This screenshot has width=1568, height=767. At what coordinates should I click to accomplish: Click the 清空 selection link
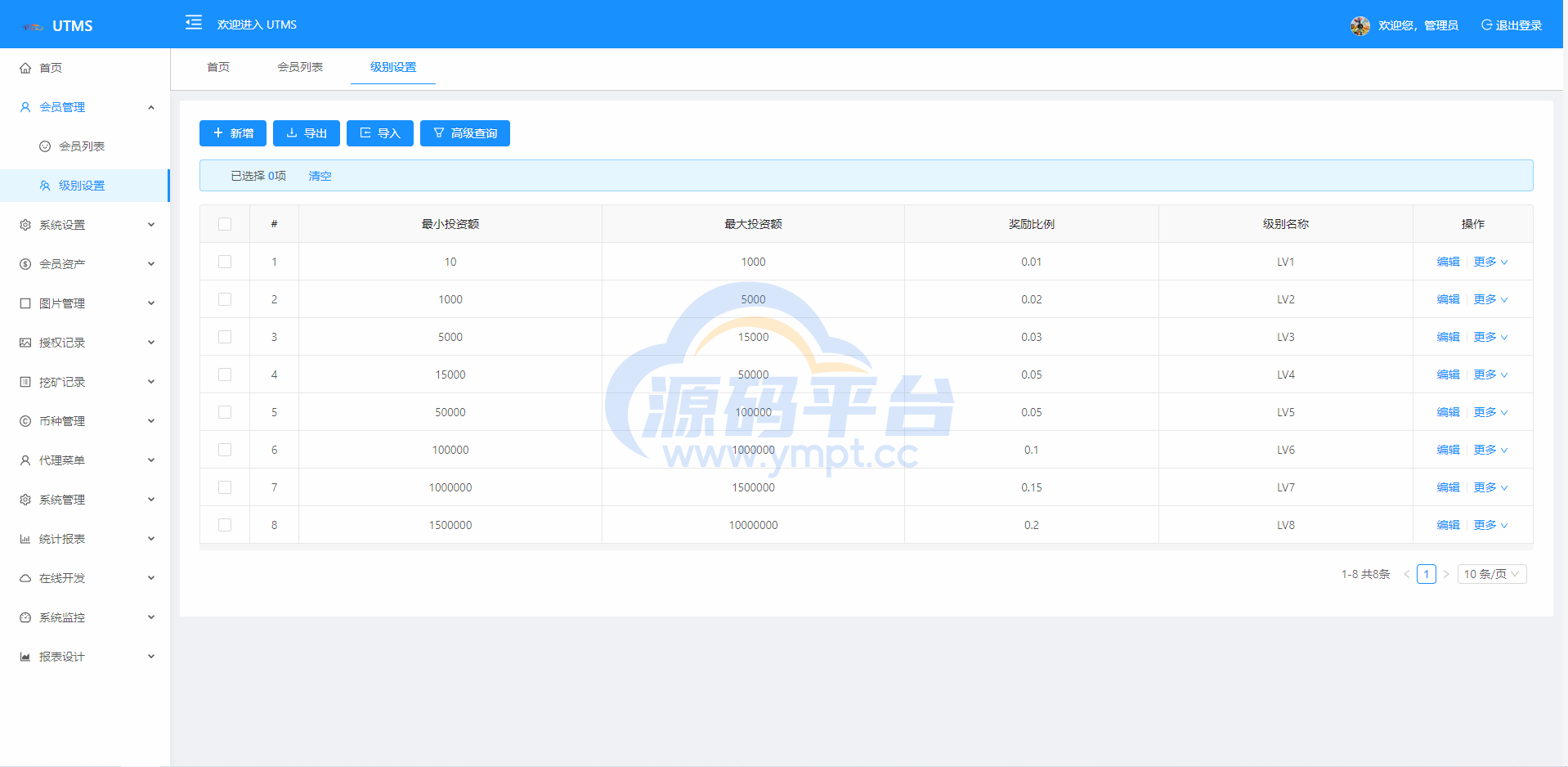point(320,176)
